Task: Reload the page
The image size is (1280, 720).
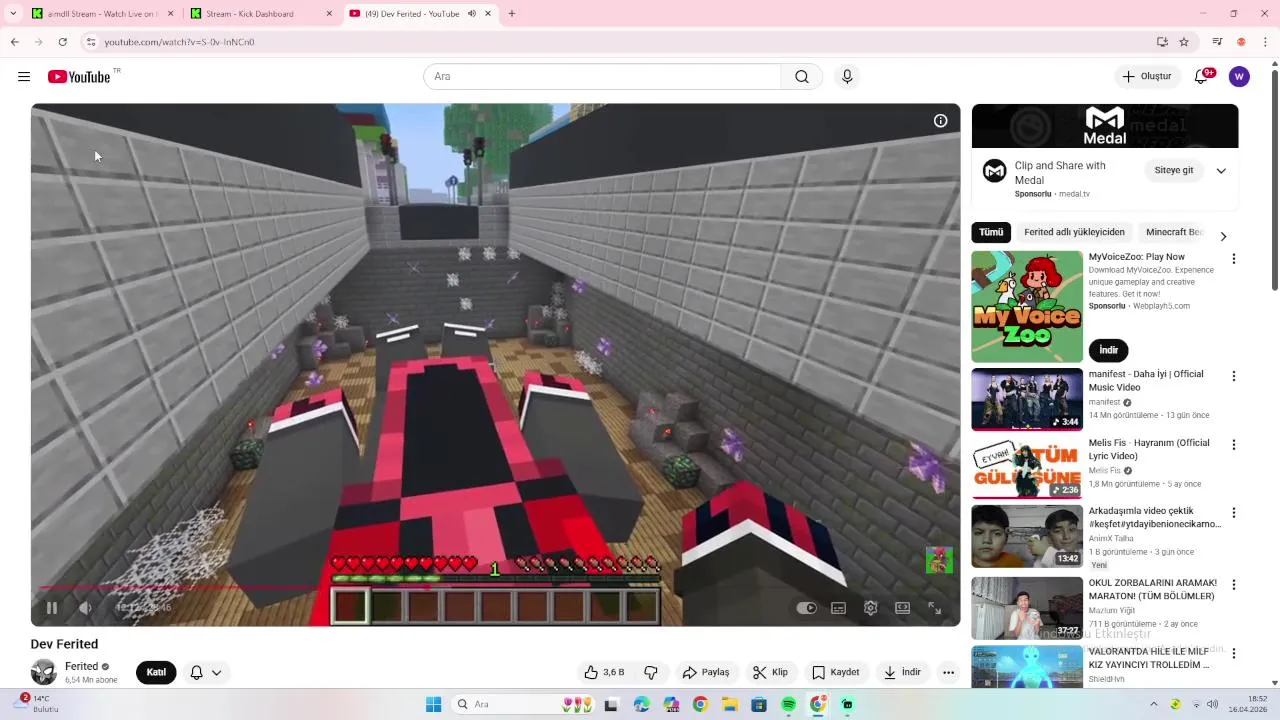Action: (62, 42)
